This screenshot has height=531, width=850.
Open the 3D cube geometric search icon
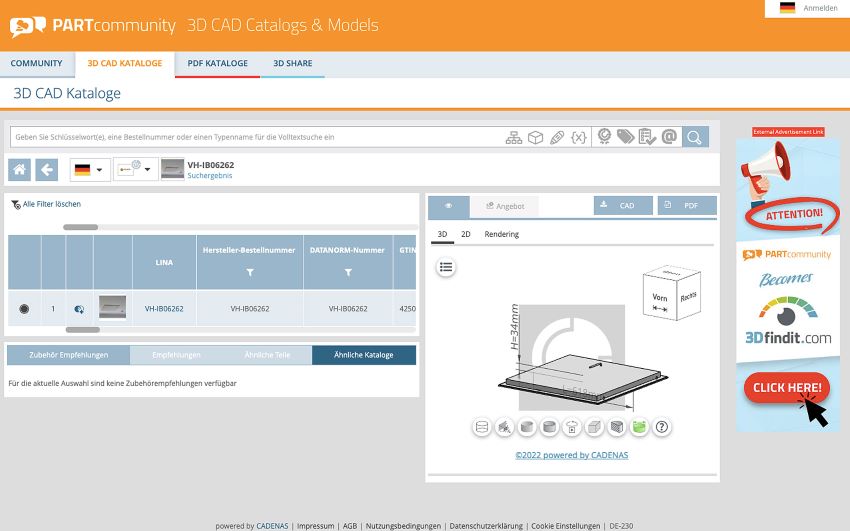(536, 138)
